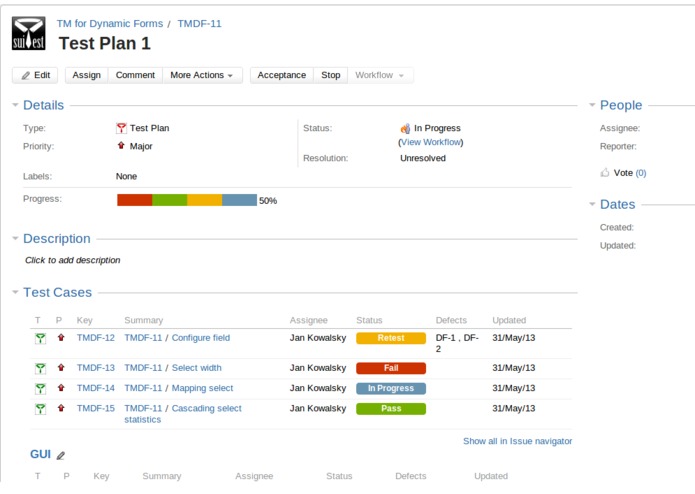Click the Pass status badge

tap(391, 408)
